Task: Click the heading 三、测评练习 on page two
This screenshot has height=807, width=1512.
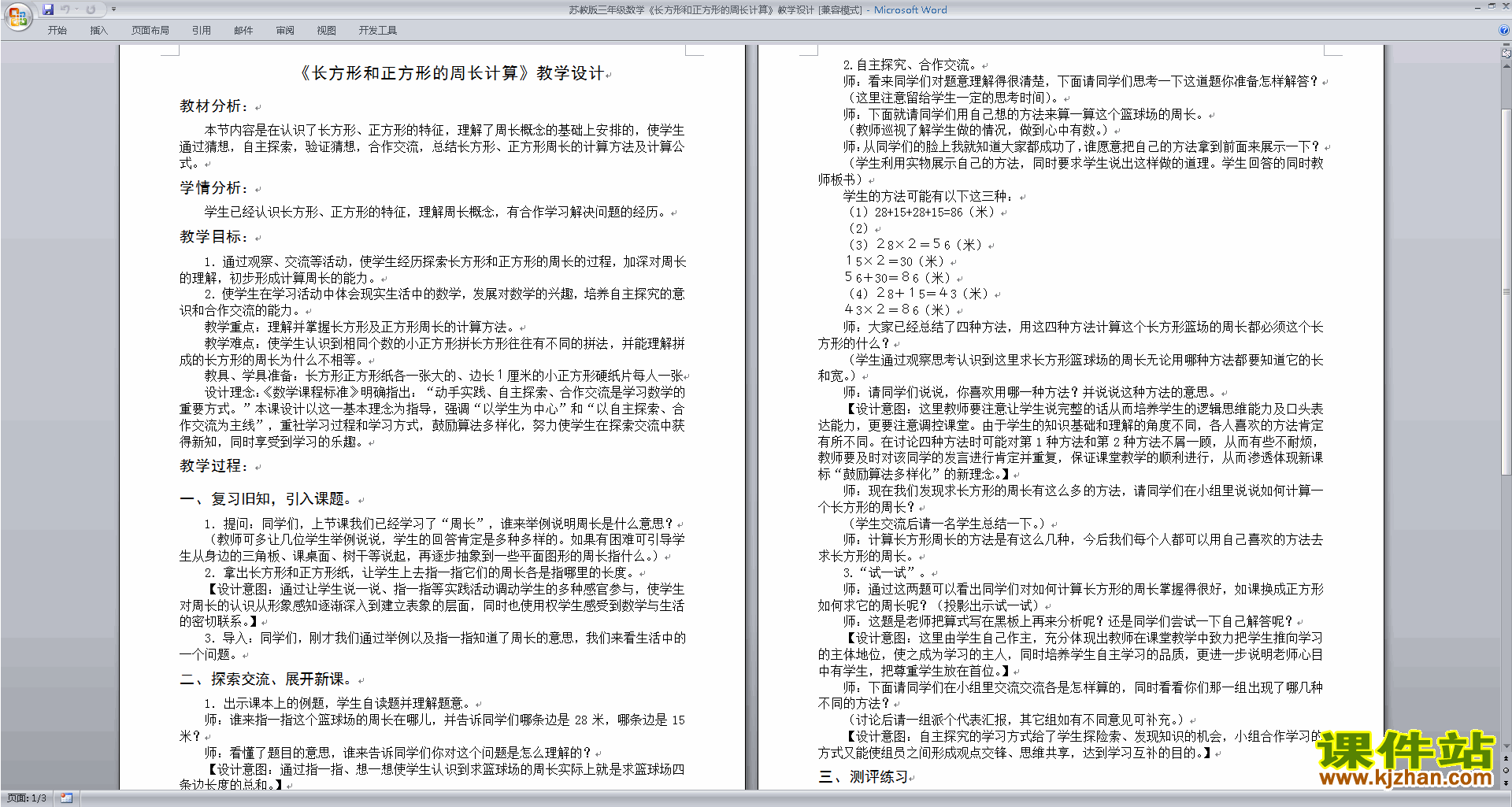Action: [x=863, y=777]
